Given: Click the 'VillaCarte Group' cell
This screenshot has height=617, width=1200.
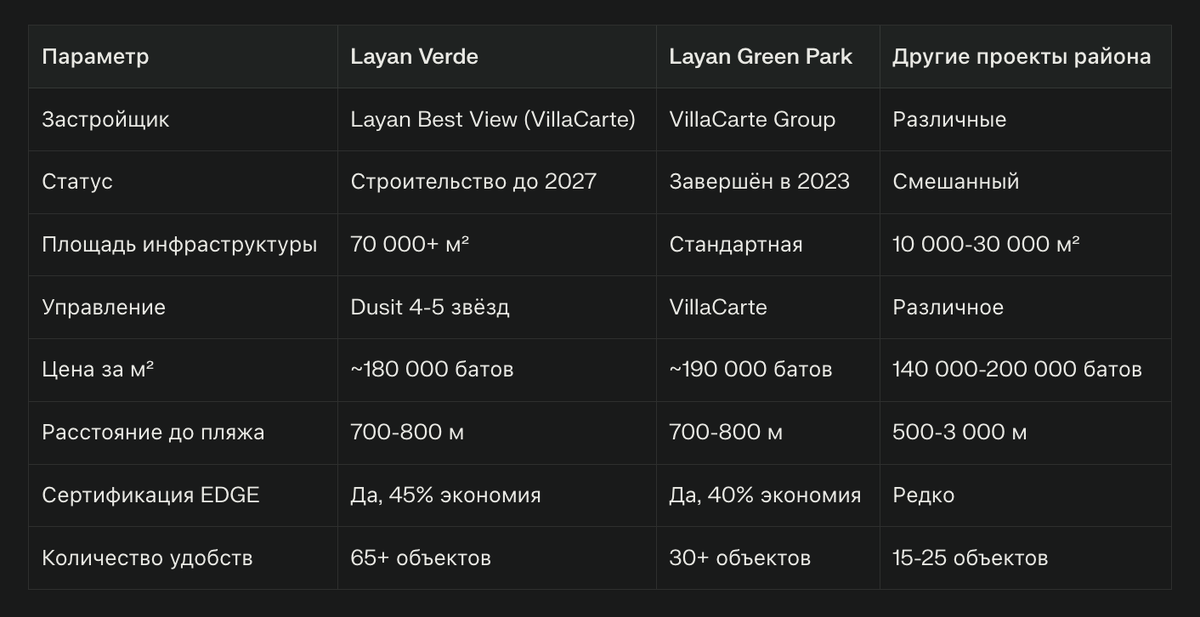Looking at the screenshot, I should [752, 120].
